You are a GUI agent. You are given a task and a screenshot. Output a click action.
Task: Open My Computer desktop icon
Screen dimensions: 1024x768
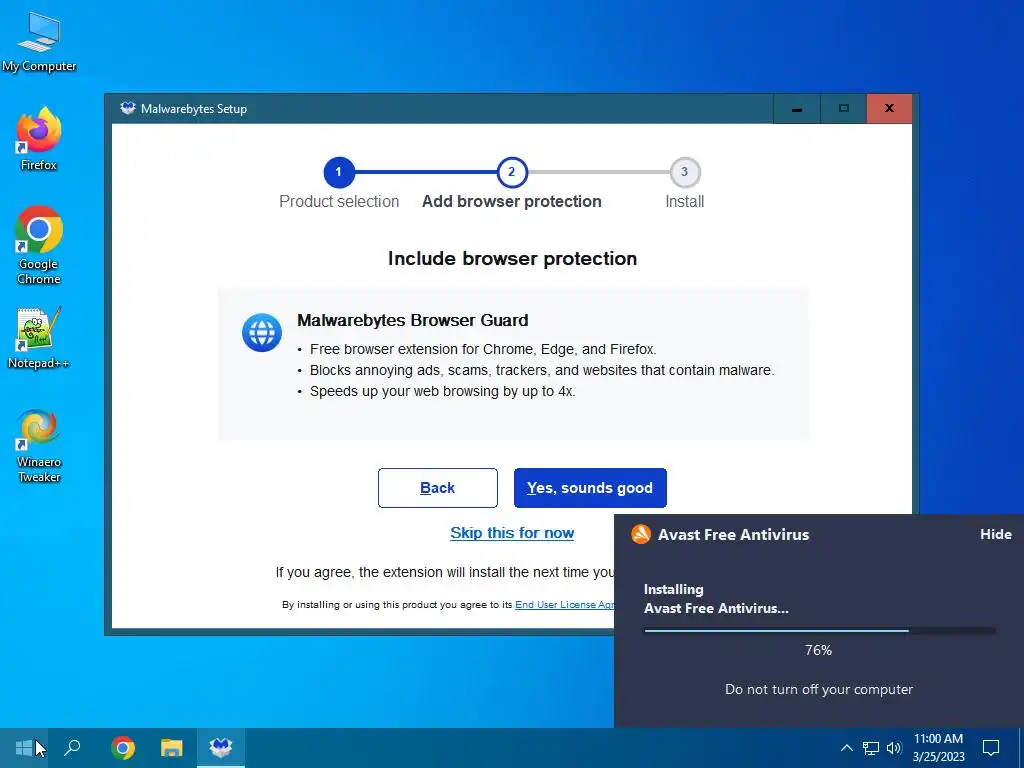pyautogui.click(x=39, y=42)
